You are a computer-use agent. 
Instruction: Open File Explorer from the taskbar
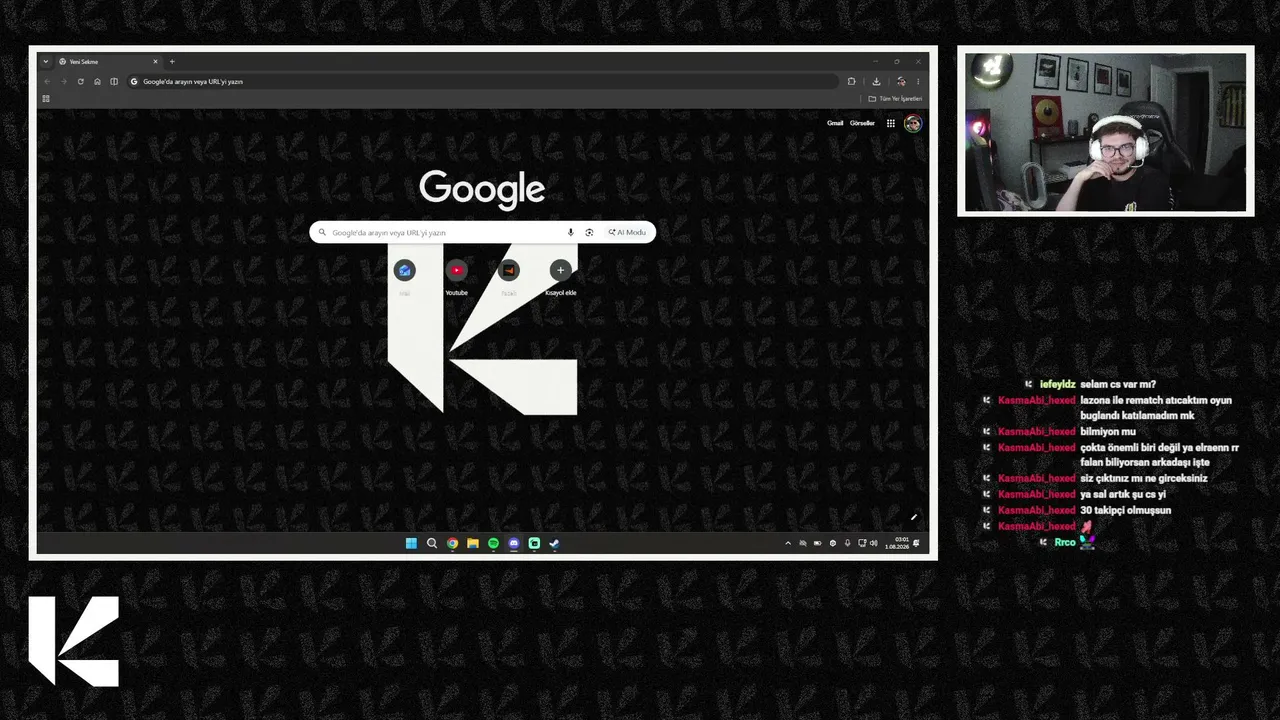click(x=473, y=544)
